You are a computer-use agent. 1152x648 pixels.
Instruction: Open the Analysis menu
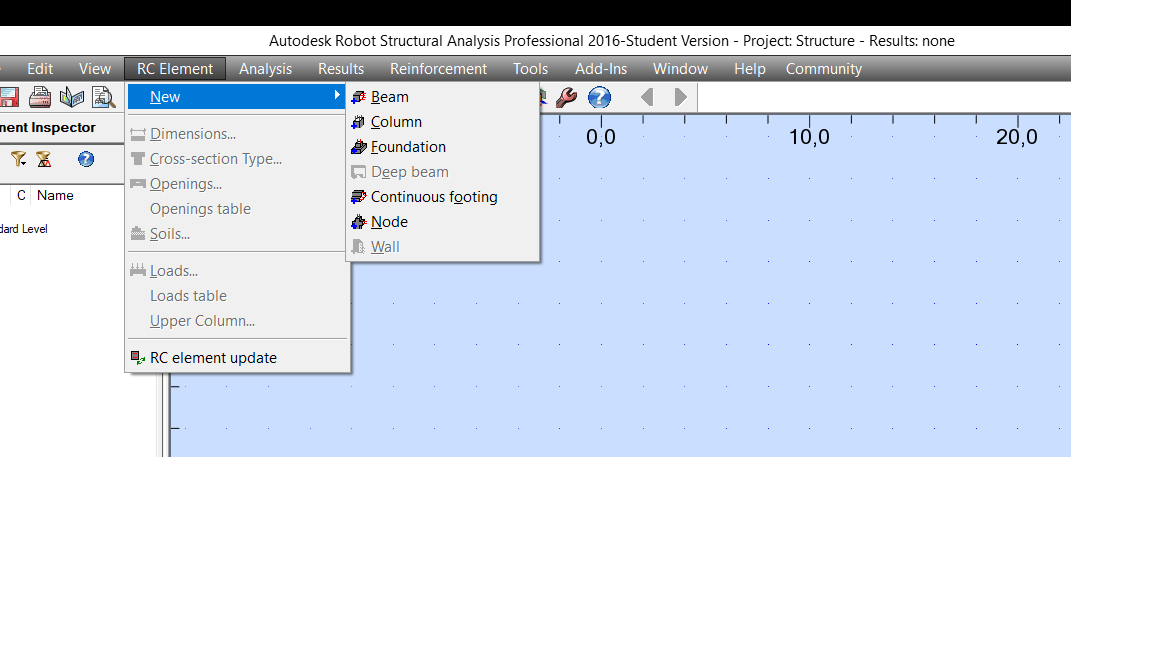click(x=265, y=68)
